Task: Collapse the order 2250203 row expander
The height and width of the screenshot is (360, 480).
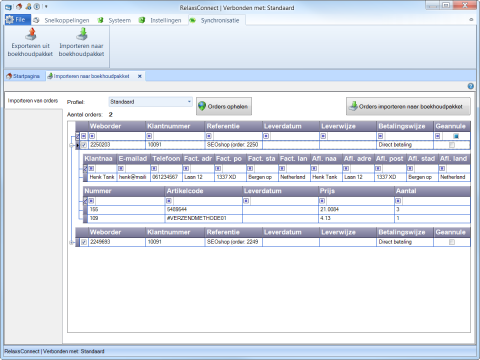Action: [x=71, y=145]
